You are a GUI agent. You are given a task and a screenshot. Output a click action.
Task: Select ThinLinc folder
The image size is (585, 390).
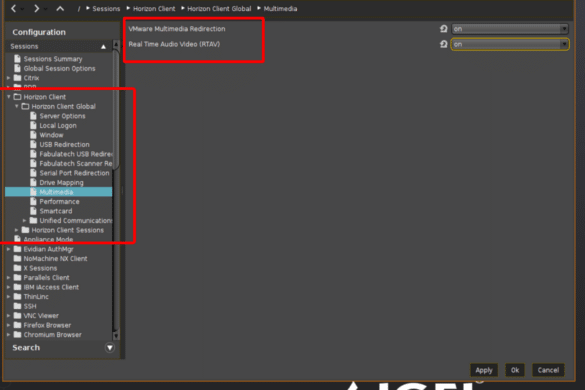(x=36, y=297)
